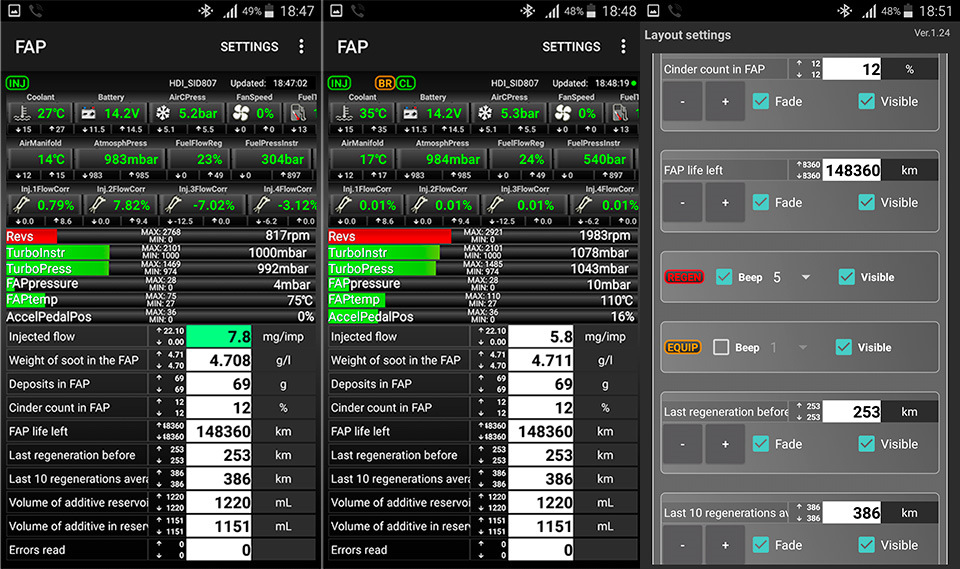Tap the minus button under FAP life left
Viewport: 960px width, 569px height.
683,202
